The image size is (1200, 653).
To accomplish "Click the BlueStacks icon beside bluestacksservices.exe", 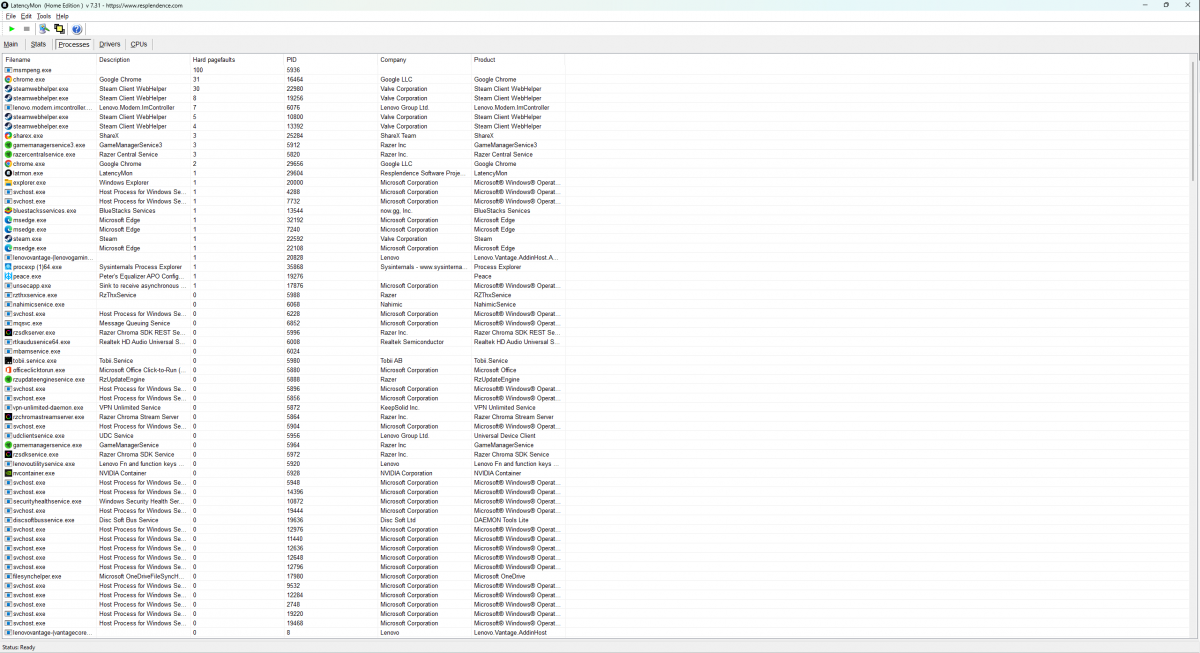I will click(8, 211).
